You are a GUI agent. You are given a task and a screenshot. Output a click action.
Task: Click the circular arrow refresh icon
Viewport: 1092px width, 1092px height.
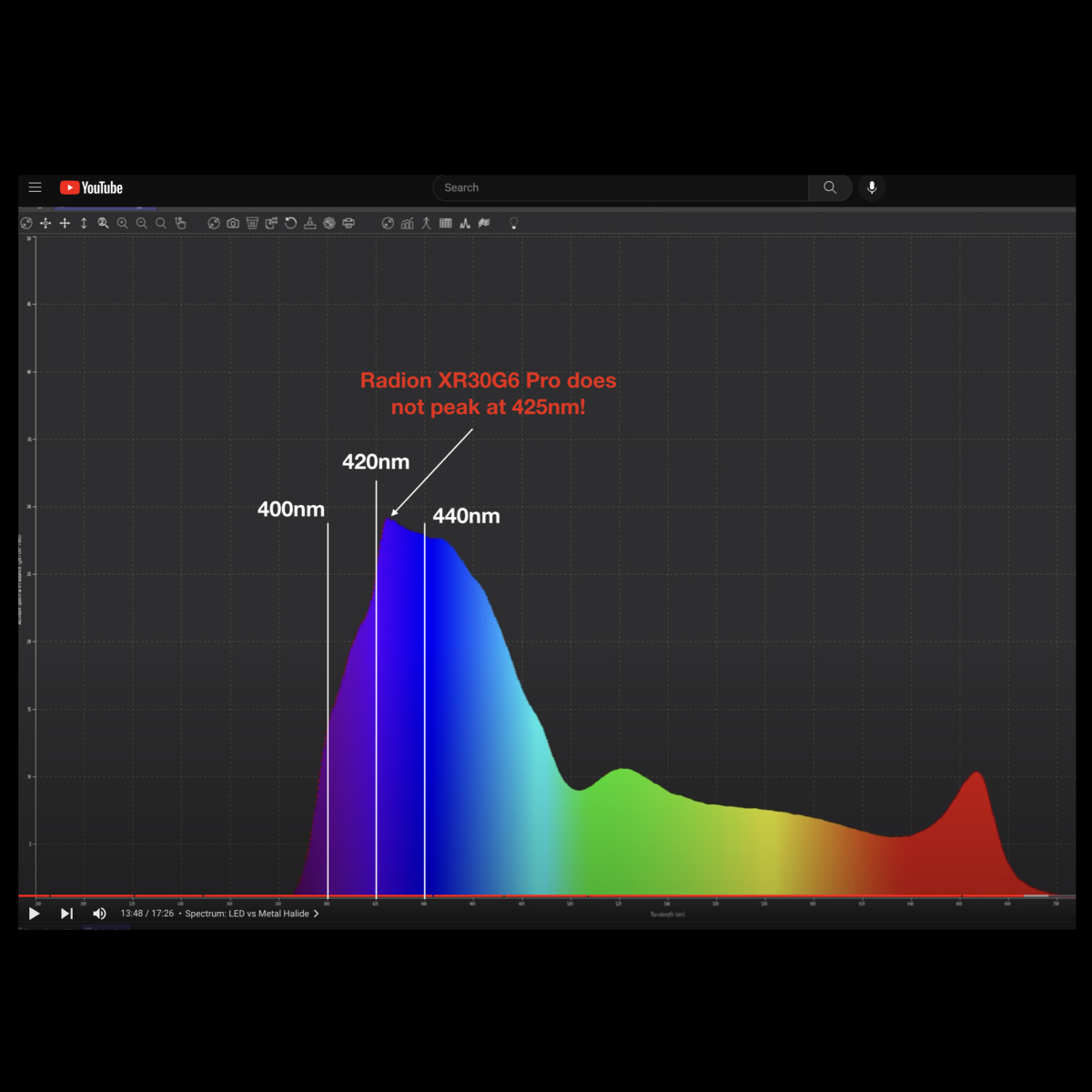[x=290, y=223]
